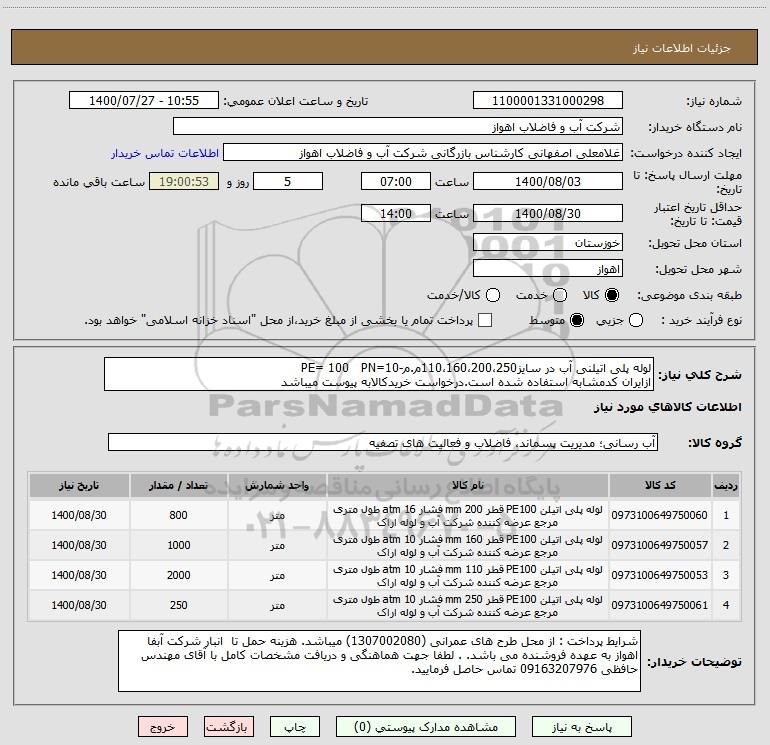The height and width of the screenshot is (745, 770).
Task: Click product code 0973100649750053
Action: point(660,575)
